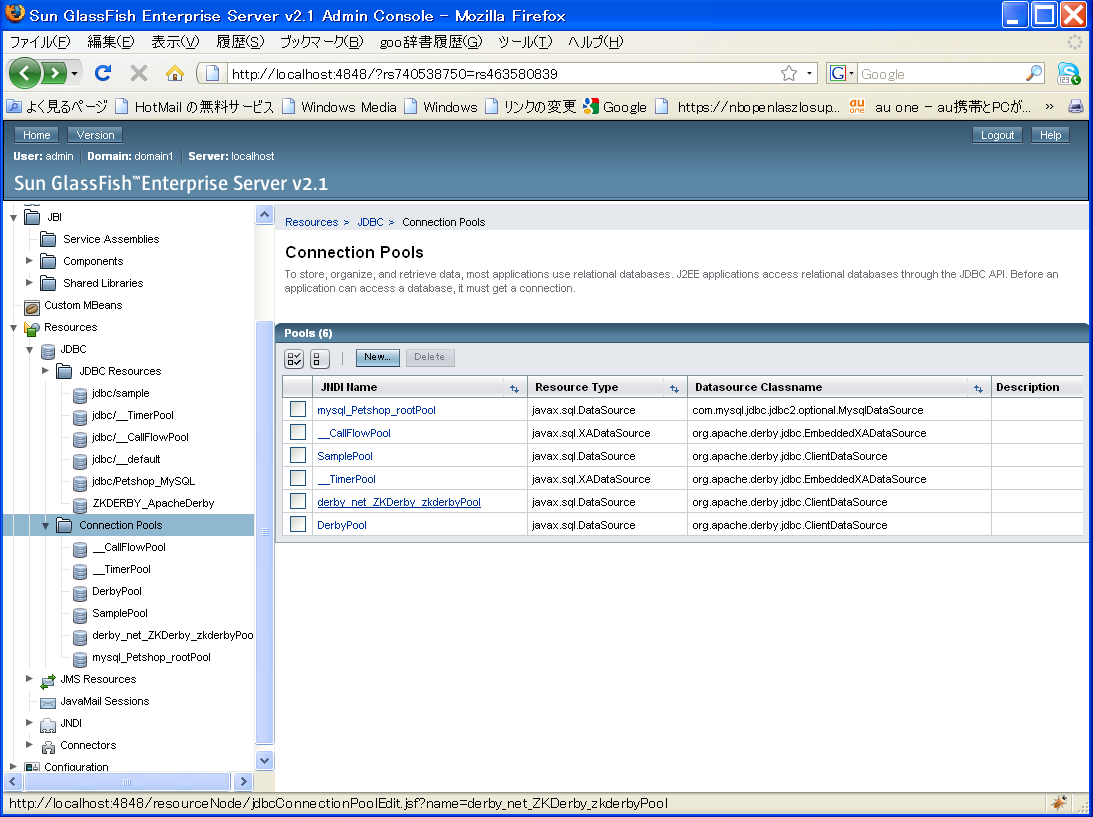Tick the checkbox for derby_net_ZKDerby_zkderbyPool row
This screenshot has height=817, width=1093.
(298, 501)
